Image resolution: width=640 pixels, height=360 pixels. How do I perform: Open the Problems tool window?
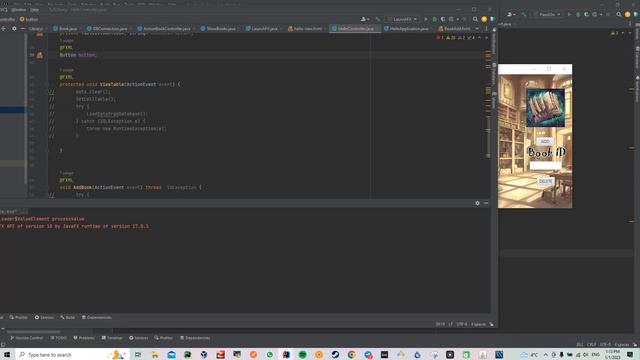84,338
